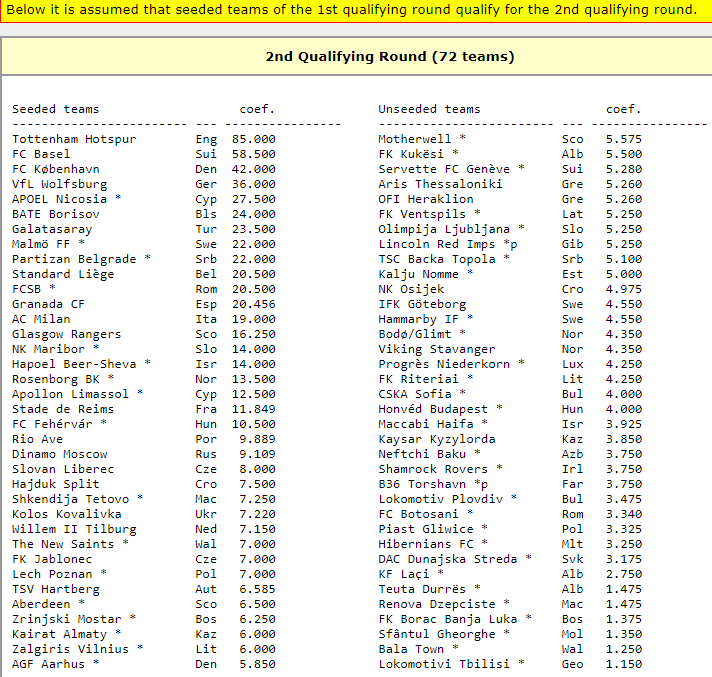The height and width of the screenshot is (677, 712).
Task: Select 'Aris Thessaloniki' team name
Action: tap(440, 184)
